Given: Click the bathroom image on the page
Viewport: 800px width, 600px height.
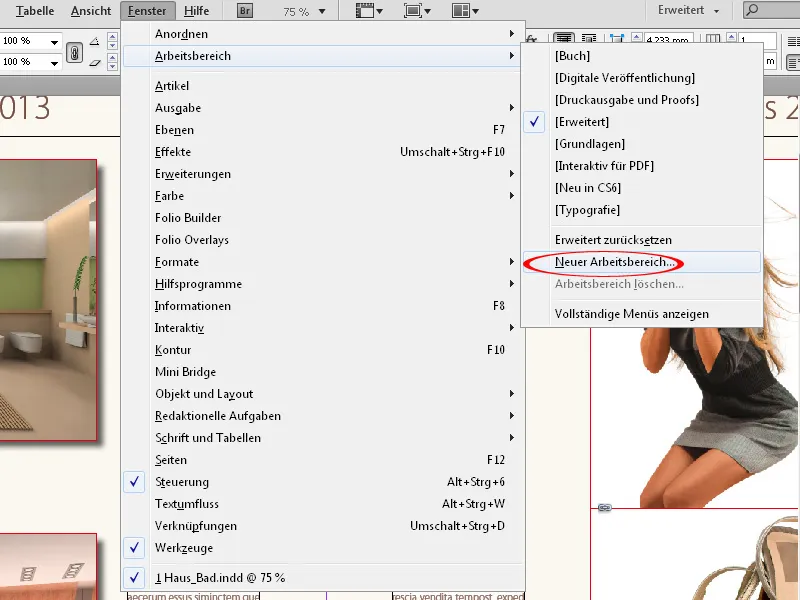Looking at the screenshot, I should point(48,300).
